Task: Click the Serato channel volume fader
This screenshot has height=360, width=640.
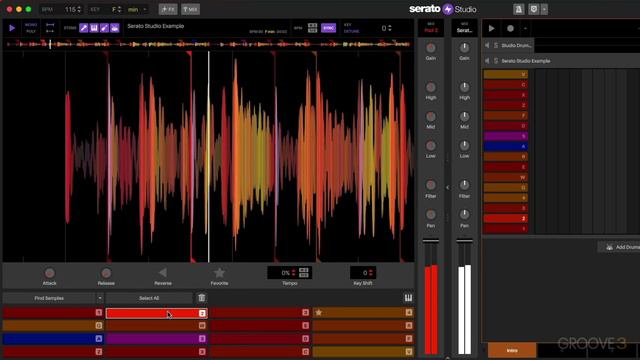Action: click(464, 241)
